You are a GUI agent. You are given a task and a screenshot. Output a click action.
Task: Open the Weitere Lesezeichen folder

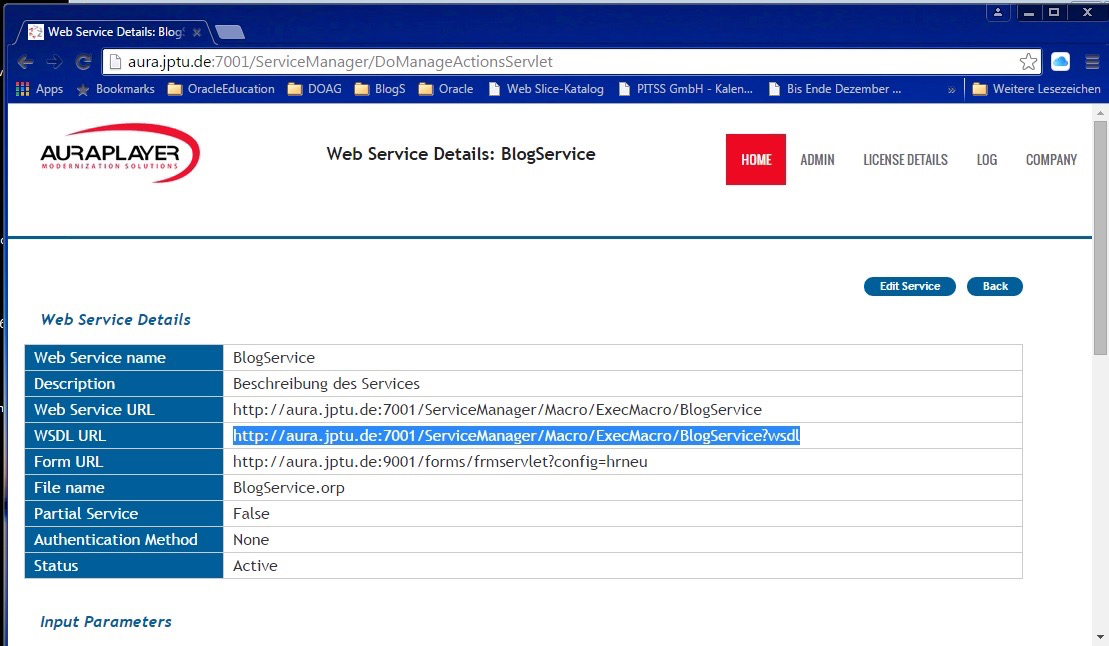(x=1037, y=89)
